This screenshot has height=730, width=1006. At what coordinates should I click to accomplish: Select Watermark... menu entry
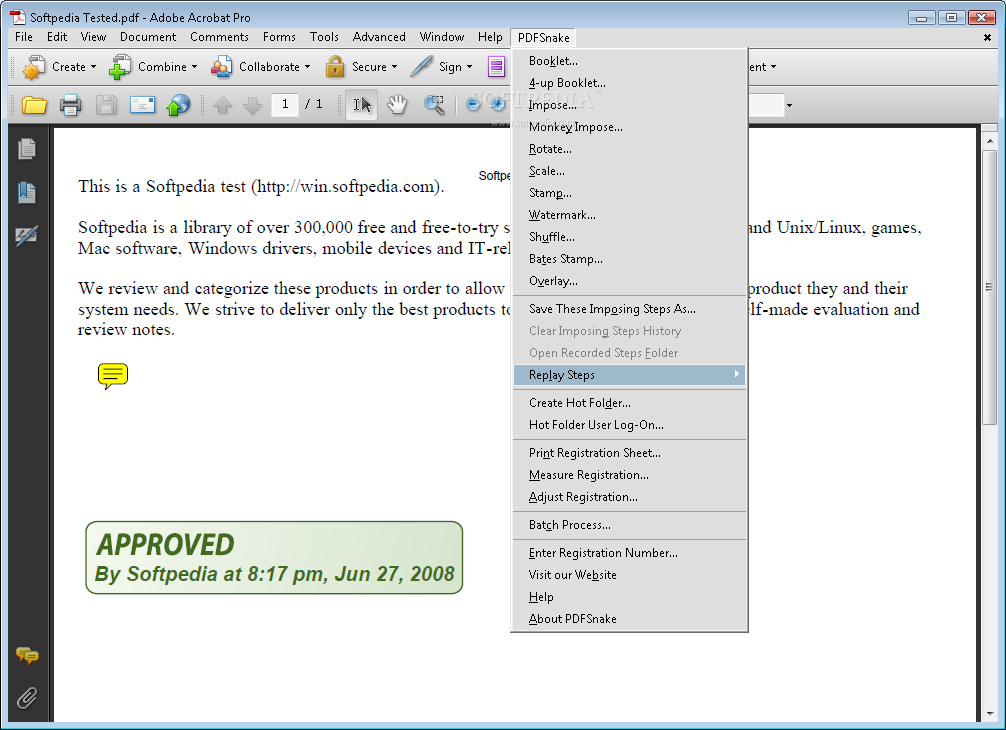pyautogui.click(x=629, y=215)
